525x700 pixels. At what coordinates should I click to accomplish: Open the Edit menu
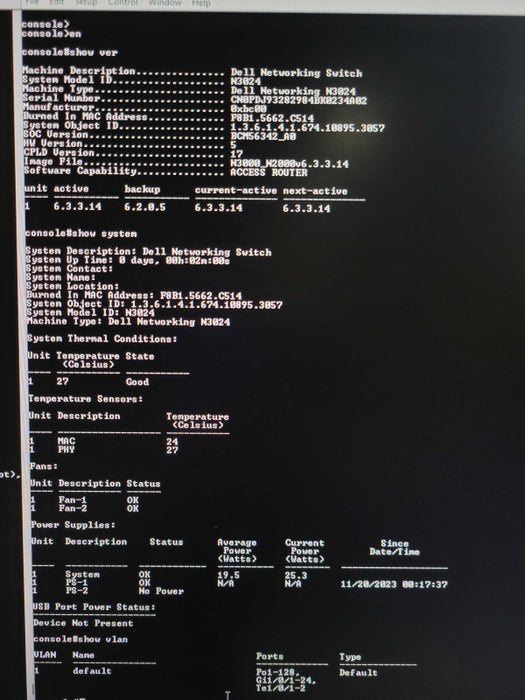(x=56, y=2)
